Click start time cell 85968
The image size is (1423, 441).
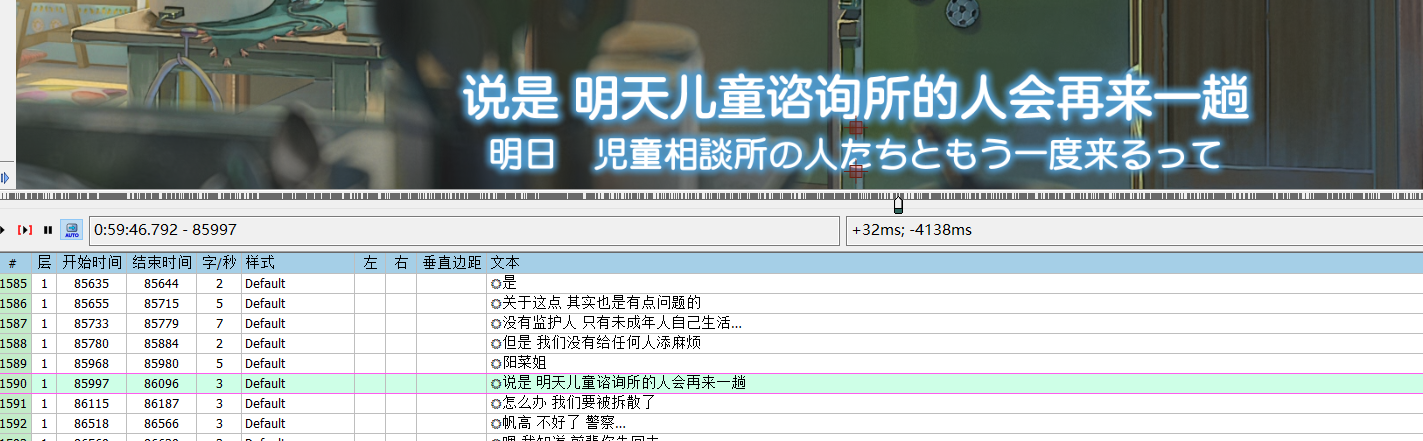coord(92,363)
